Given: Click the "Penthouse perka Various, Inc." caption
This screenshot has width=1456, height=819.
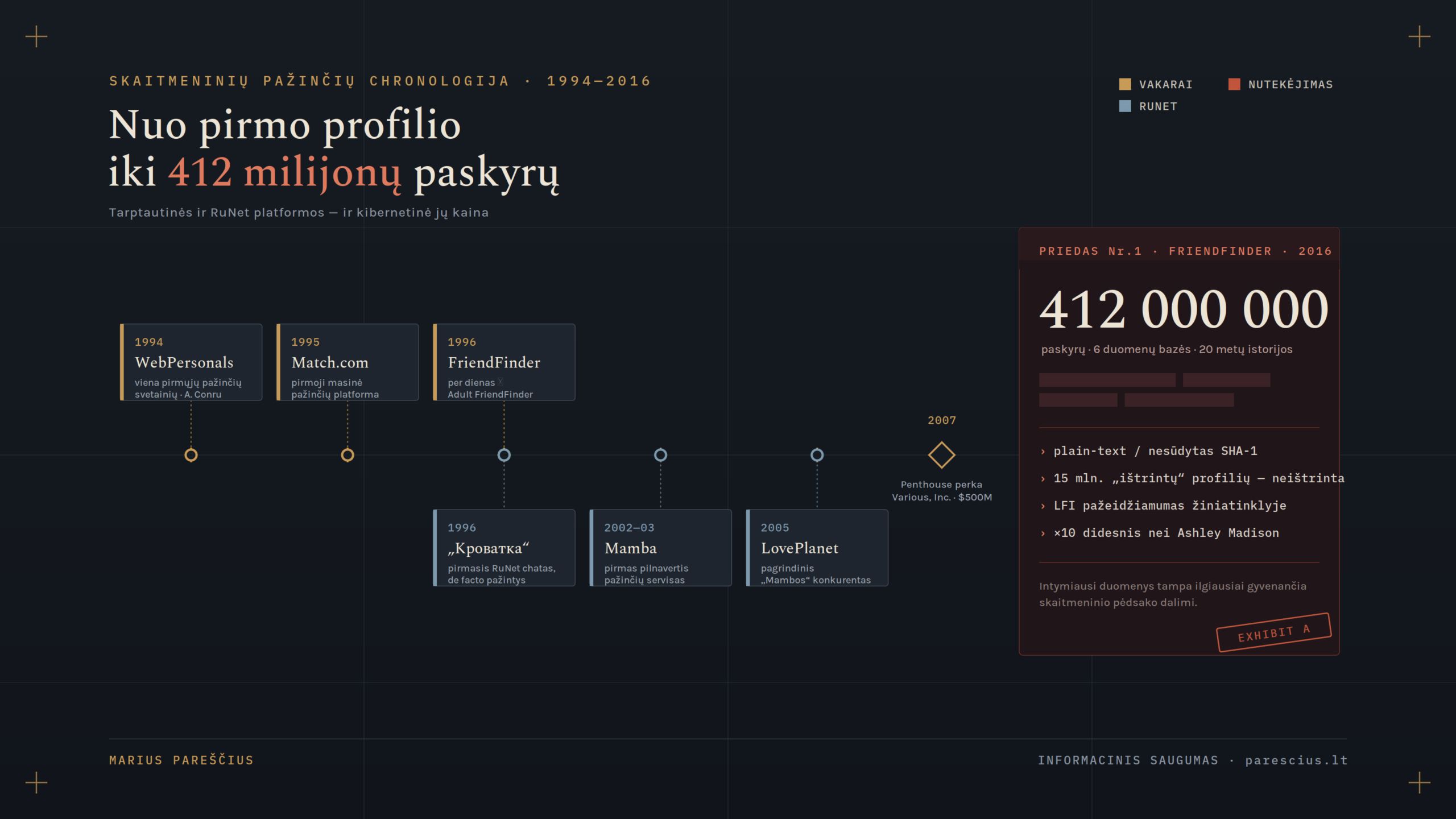Looking at the screenshot, I should coord(942,491).
